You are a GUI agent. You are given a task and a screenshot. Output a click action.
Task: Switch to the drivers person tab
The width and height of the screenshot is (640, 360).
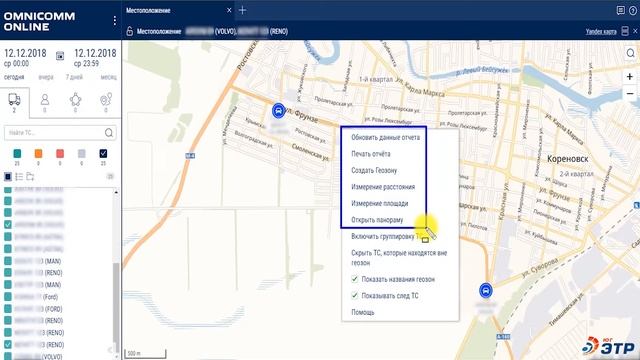coord(45,102)
